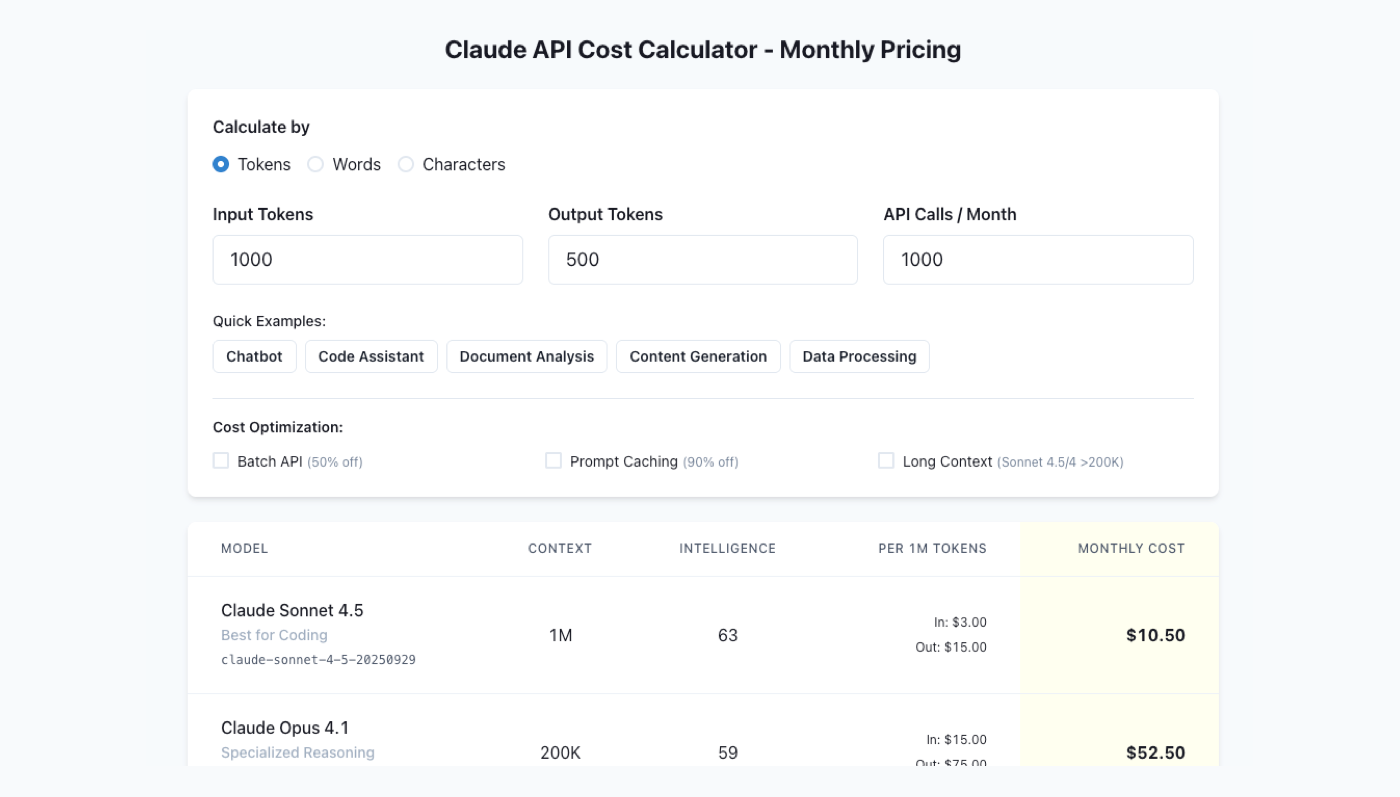Select the Tokens calculation mode
1400x797 pixels.
point(221,164)
